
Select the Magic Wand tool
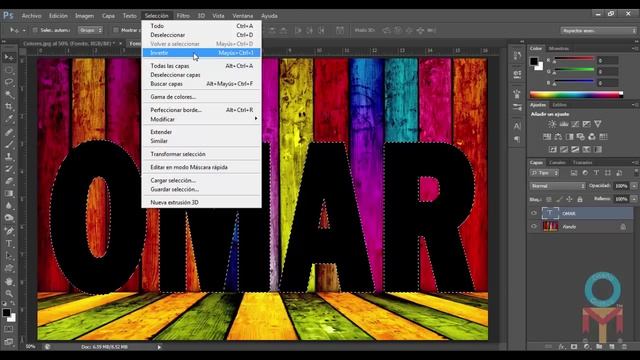tap(9, 94)
